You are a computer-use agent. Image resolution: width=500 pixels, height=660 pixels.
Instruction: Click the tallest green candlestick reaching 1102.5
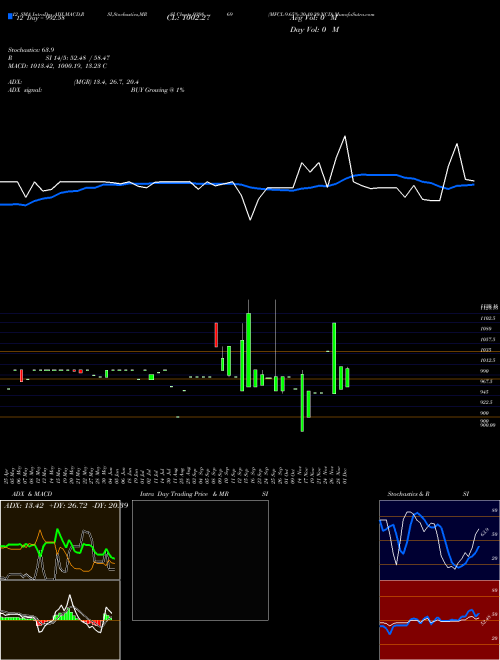point(248,350)
